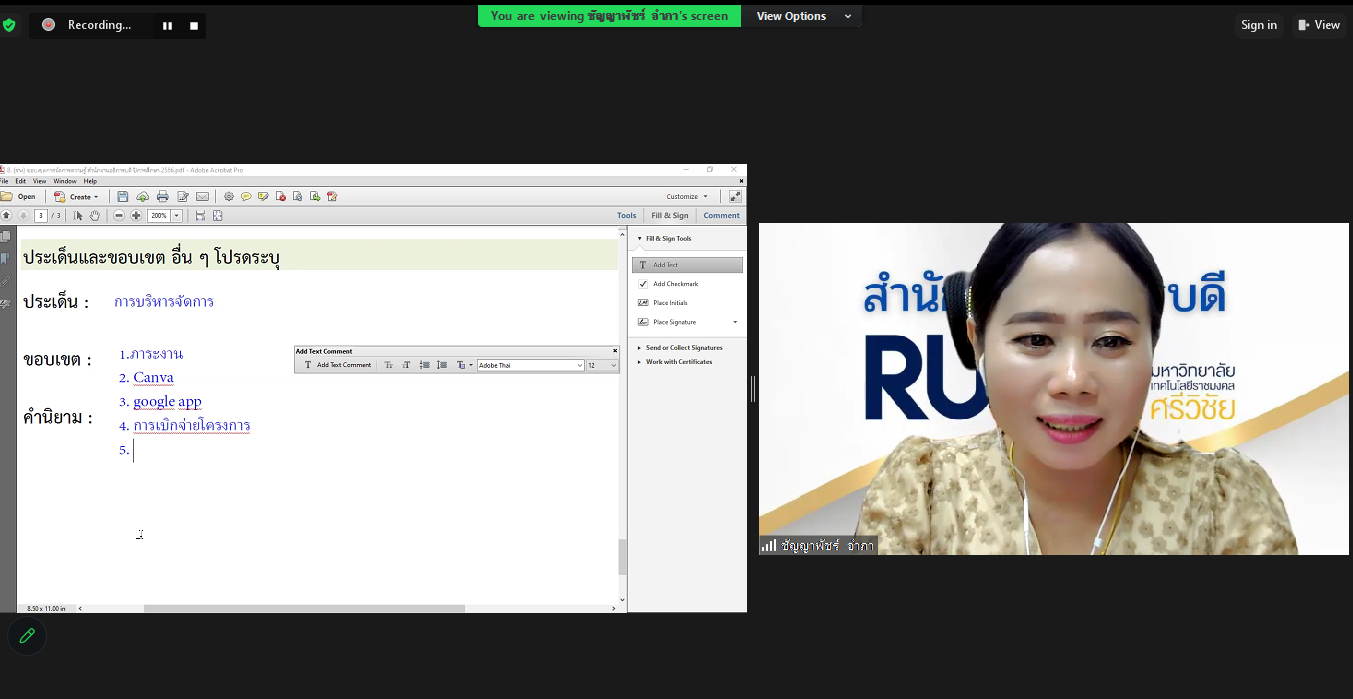Open the zoom level 200% dropdown
The height and width of the screenshot is (699, 1353).
click(x=177, y=216)
